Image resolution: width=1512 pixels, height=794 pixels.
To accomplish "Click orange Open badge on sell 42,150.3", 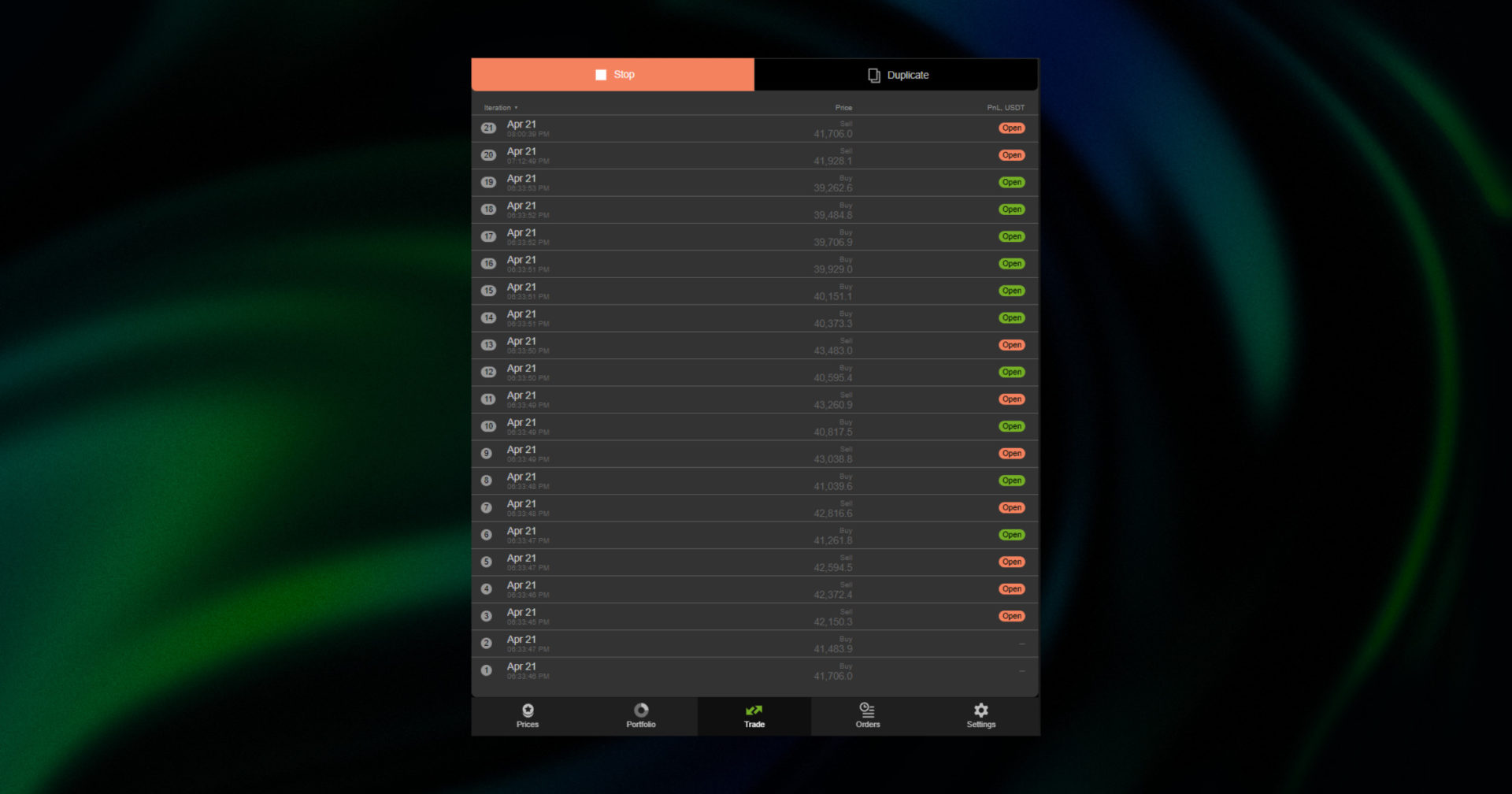I will click(1012, 616).
